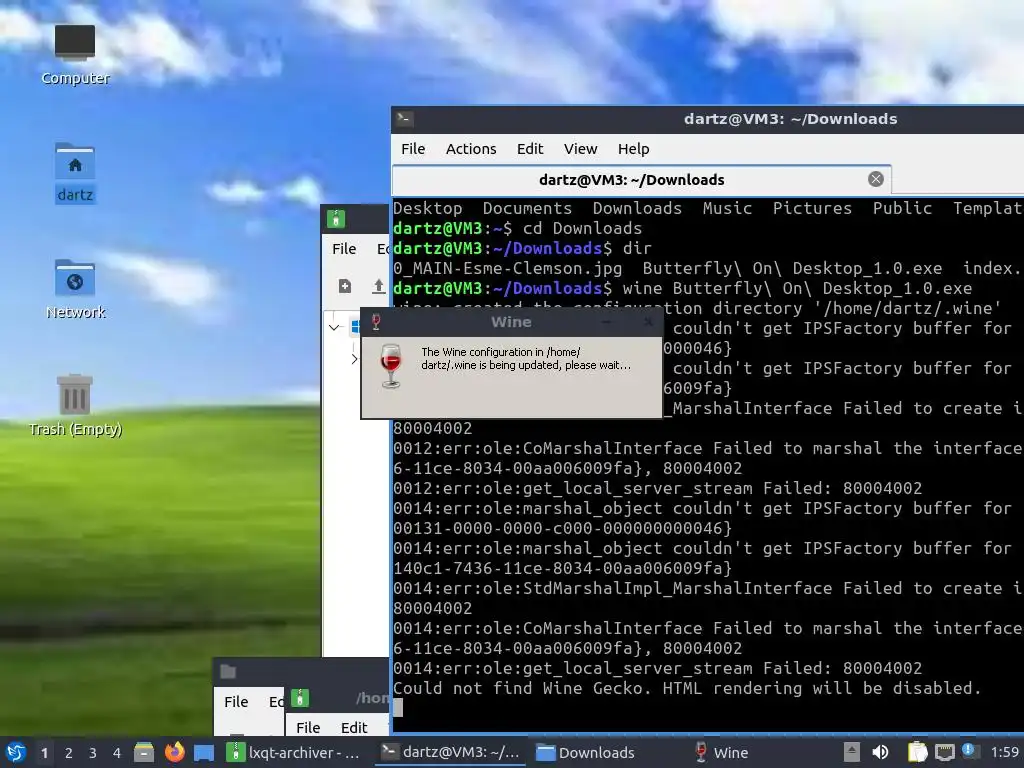Launch Firefox from the panel
Viewport: 1024px width, 768px height.
point(174,752)
